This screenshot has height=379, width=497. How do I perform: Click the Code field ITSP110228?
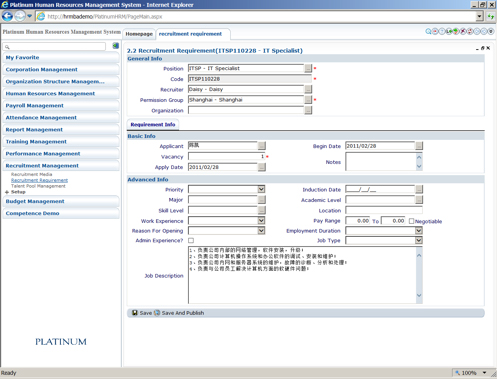pos(250,79)
